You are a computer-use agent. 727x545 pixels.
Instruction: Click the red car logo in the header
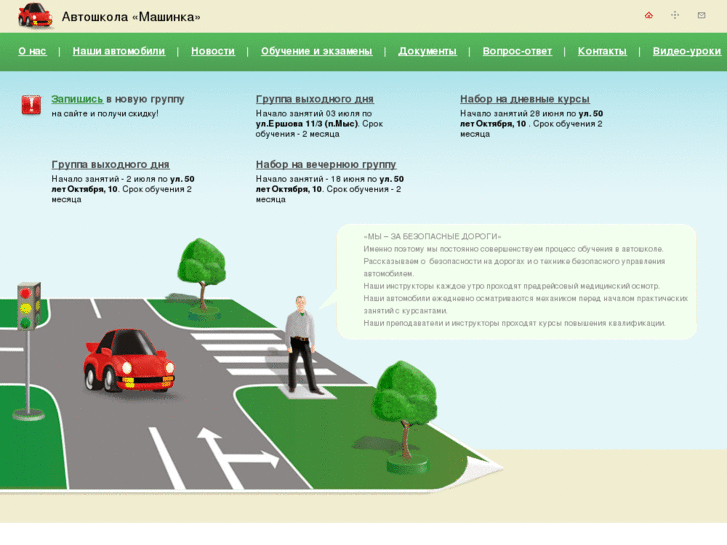pyautogui.click(x=35, y=16)
